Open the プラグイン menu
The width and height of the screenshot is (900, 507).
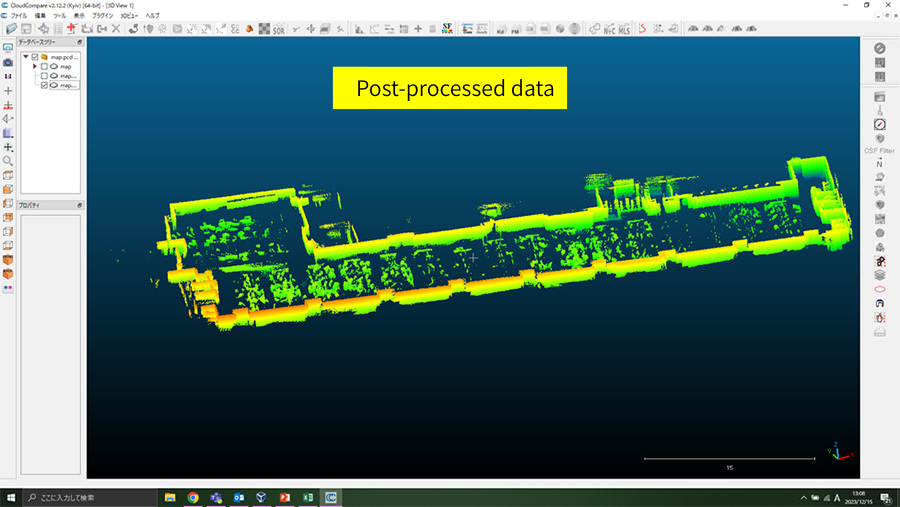[x=103, y=16]
